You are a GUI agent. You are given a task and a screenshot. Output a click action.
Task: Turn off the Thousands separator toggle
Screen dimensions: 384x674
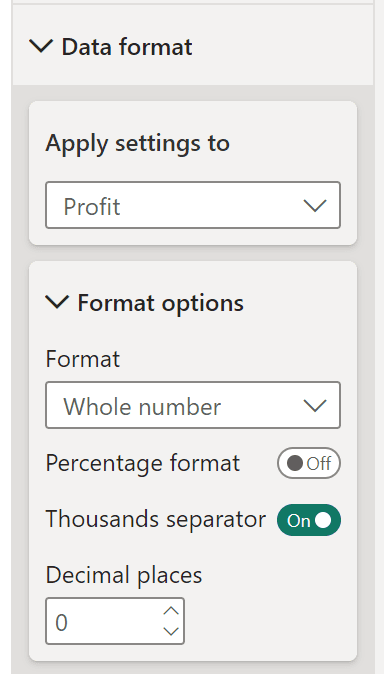click(x=309, y=520)
